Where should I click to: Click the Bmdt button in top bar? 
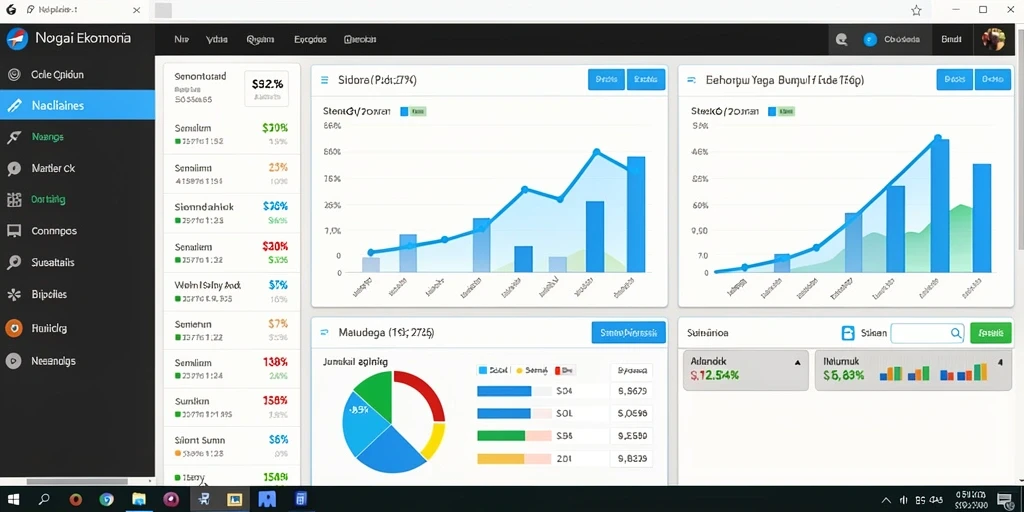coord(951,39)
